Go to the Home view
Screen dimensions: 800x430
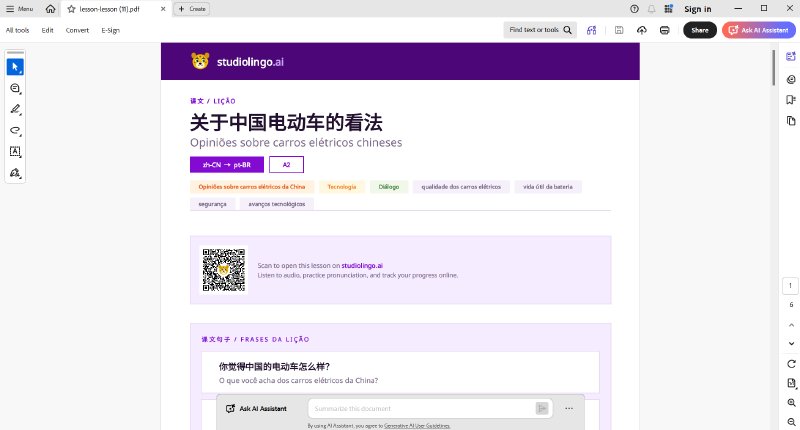point(50,9)
